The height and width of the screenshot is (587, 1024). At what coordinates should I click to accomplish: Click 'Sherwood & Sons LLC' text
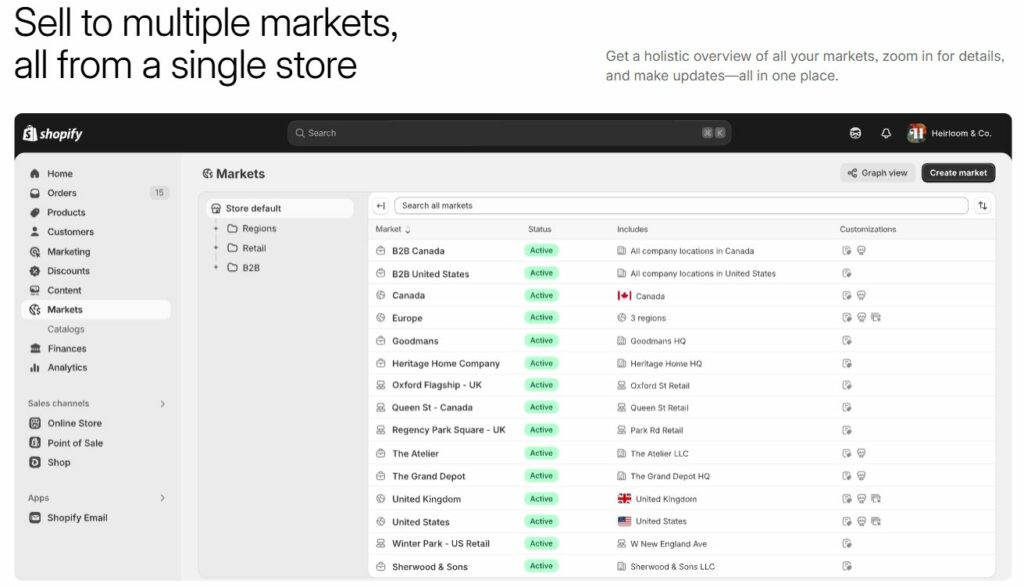coord(672,567)
